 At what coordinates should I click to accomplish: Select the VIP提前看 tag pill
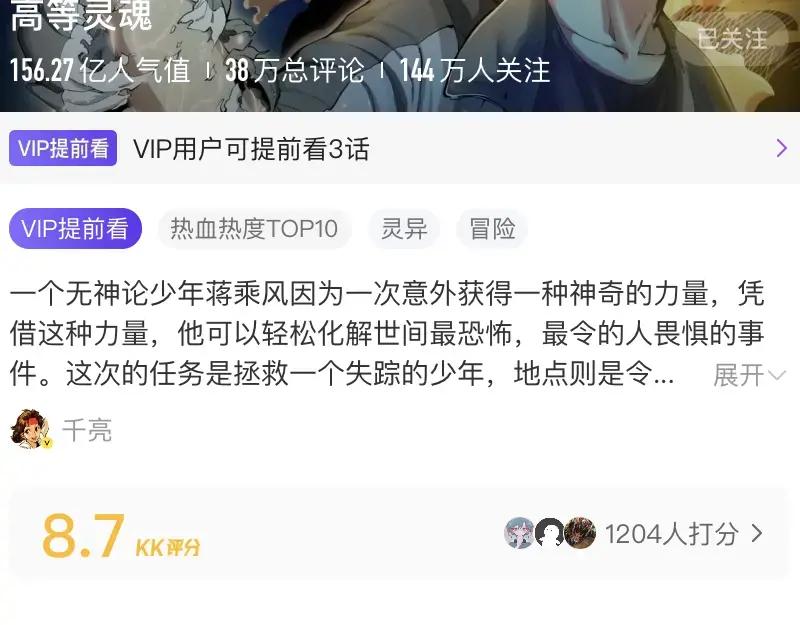click(76, 229)
